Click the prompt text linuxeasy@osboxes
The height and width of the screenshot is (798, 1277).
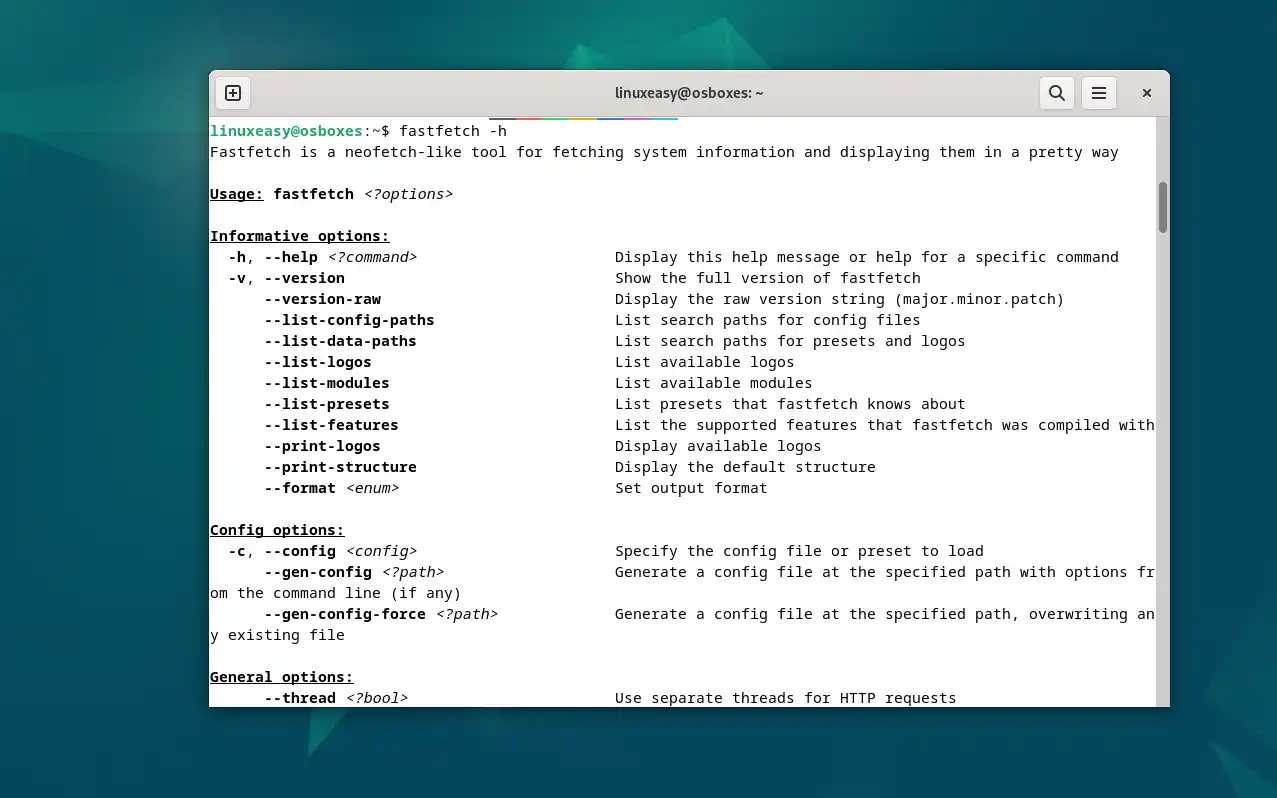[x=286, y=131]
